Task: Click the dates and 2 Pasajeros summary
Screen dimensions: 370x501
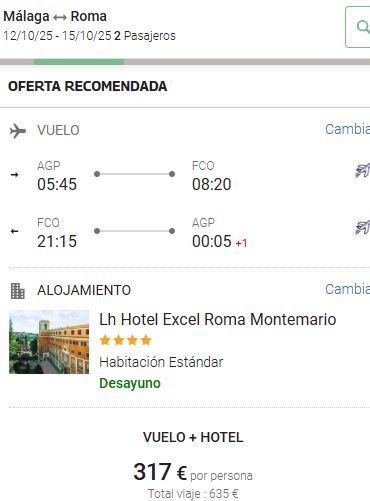Action: [89, 36]
